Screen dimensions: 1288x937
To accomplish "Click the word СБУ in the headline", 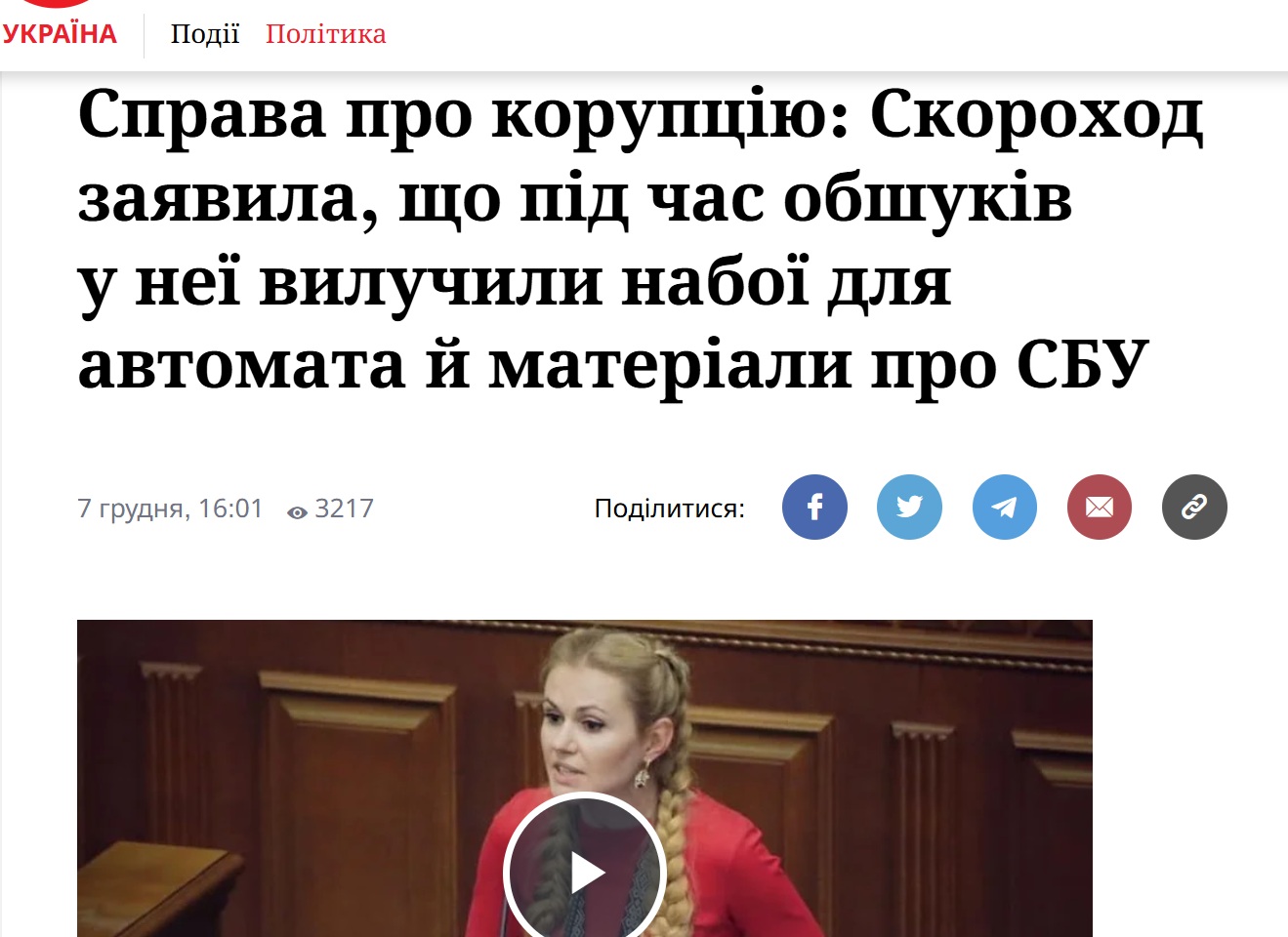I will click(x=1082, y=365).
